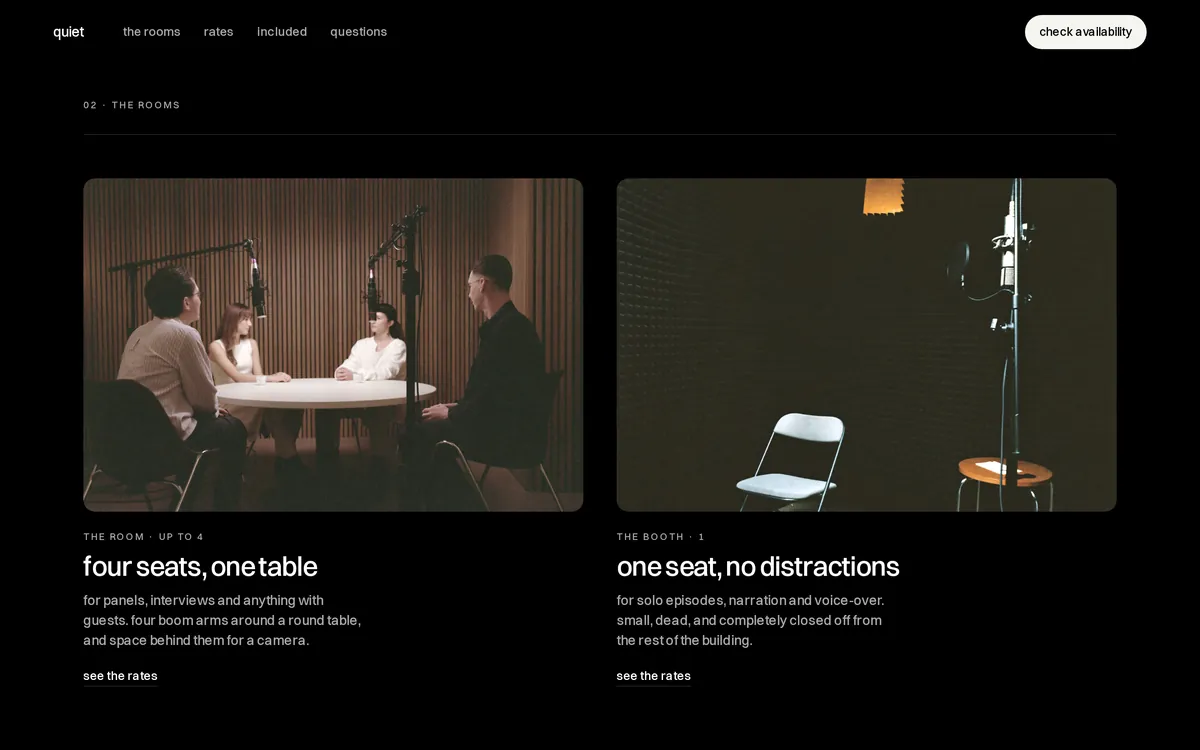Click the check availability button
Screen dimensions: 1200x750
1085,32
